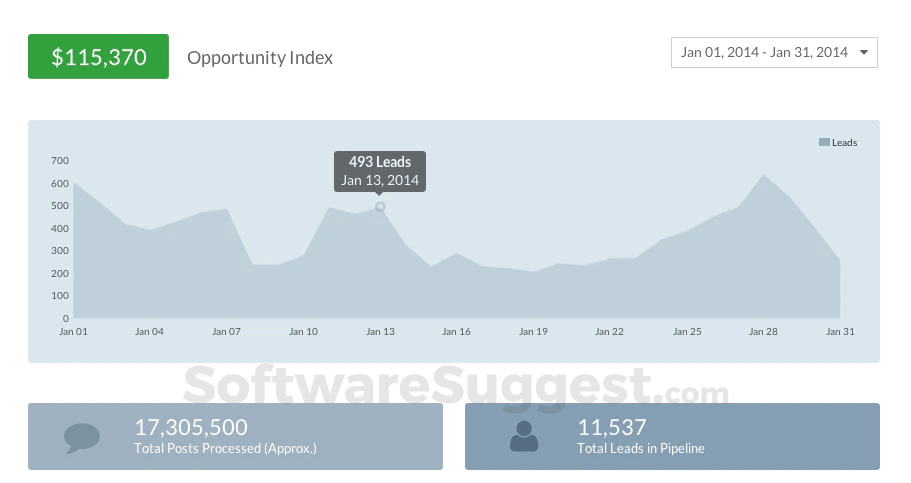This screenshot has width=911, height=483.
Task: Select Jan 28 on the x-axis
Action: (x=763, y=332)
